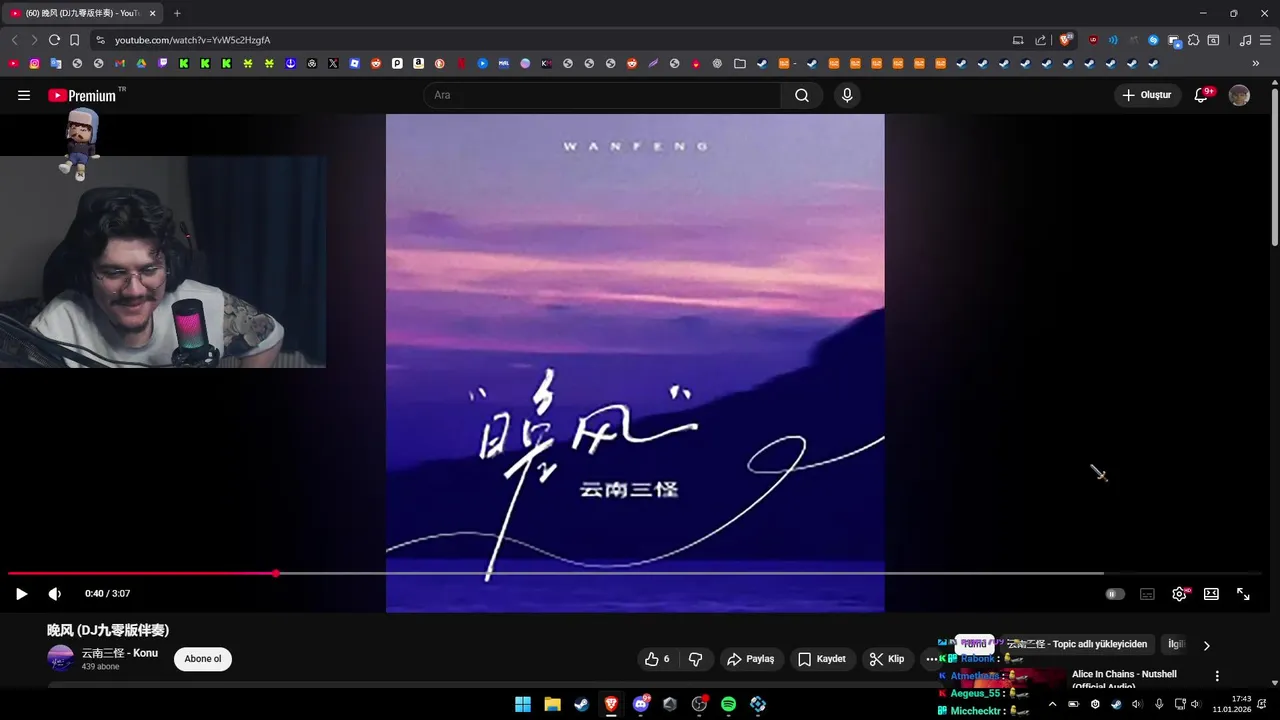The width and height of the screenshot is (1280, 720).
Task: Click the red progress scrubber handle
Action: (275, 573)
